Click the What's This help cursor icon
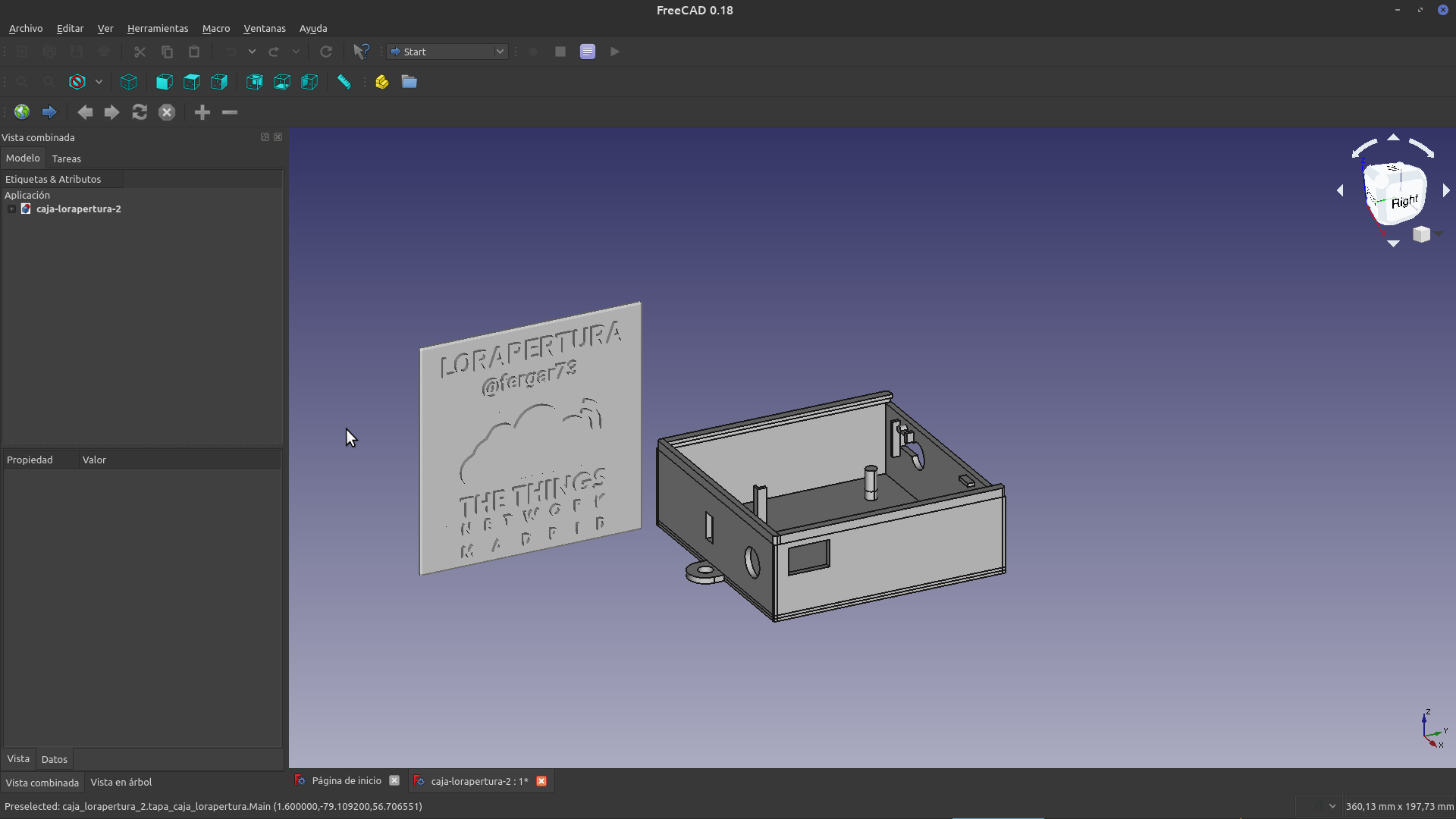This screenshot has height=819, width=1456. pyautogui.click(x=361, y=52)
